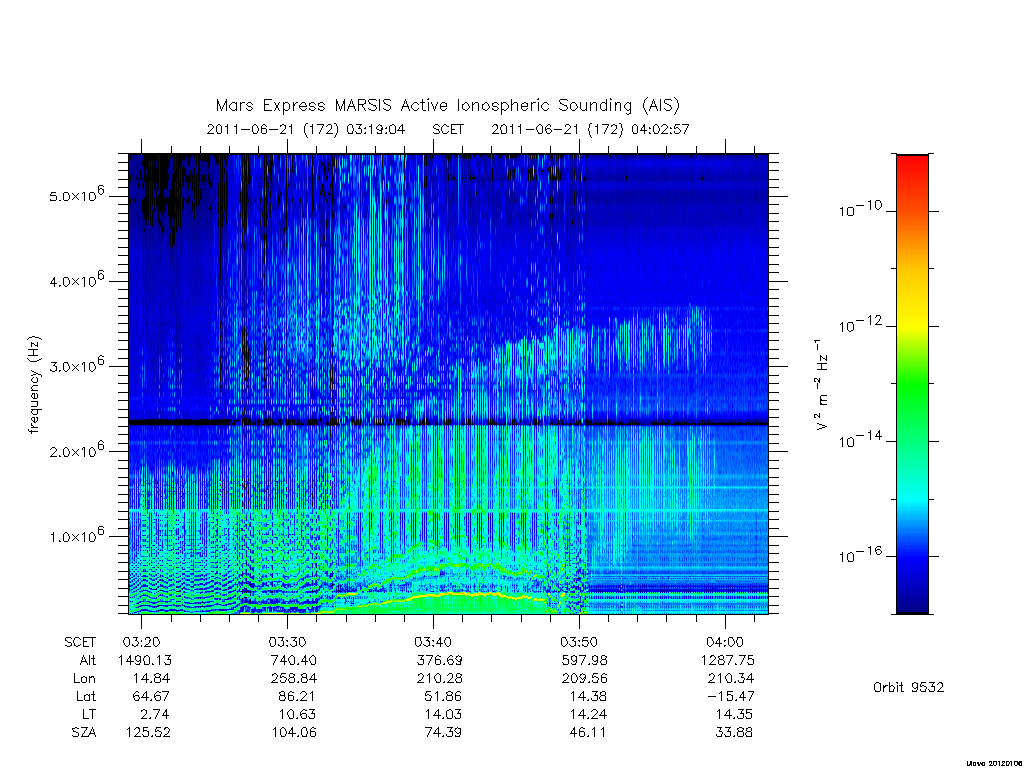Click the '4.0×10^6' frequency tick label

click(77, 280)
